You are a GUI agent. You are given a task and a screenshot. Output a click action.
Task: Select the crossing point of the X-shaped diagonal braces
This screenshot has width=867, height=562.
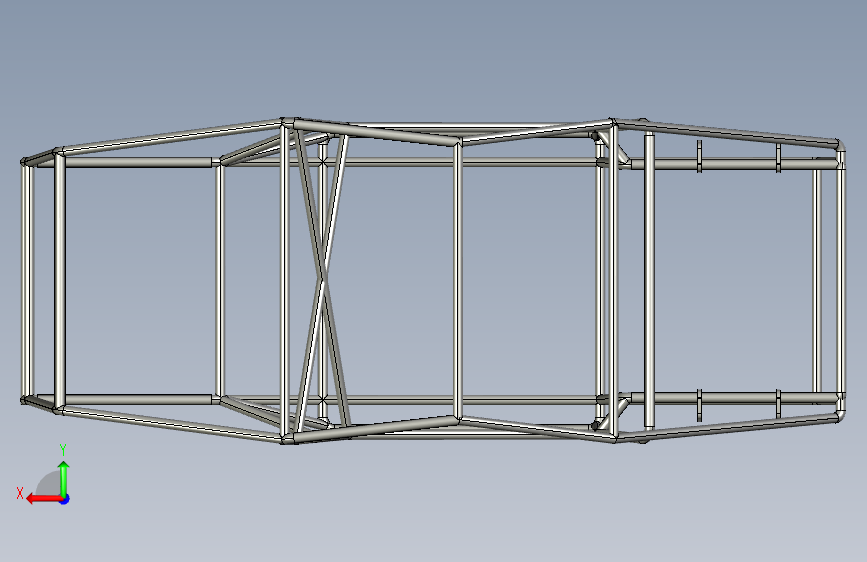(322, 280)
